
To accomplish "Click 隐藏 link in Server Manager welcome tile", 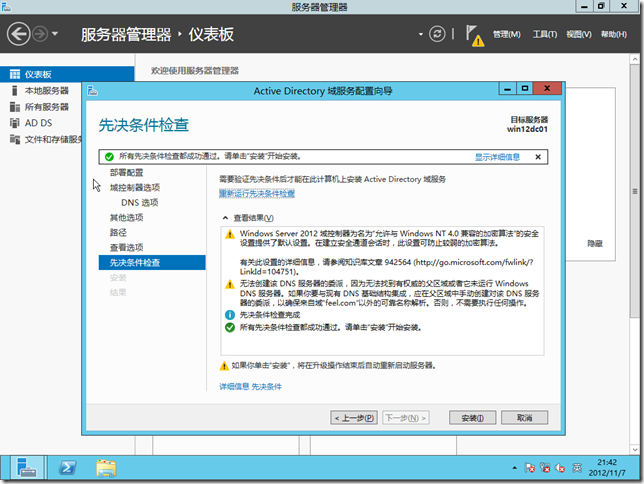I will [x=595, y=244].
